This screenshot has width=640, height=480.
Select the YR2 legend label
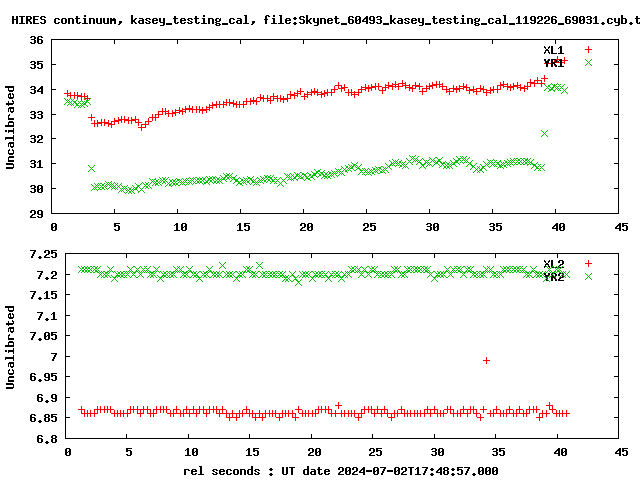coord(553,277)
